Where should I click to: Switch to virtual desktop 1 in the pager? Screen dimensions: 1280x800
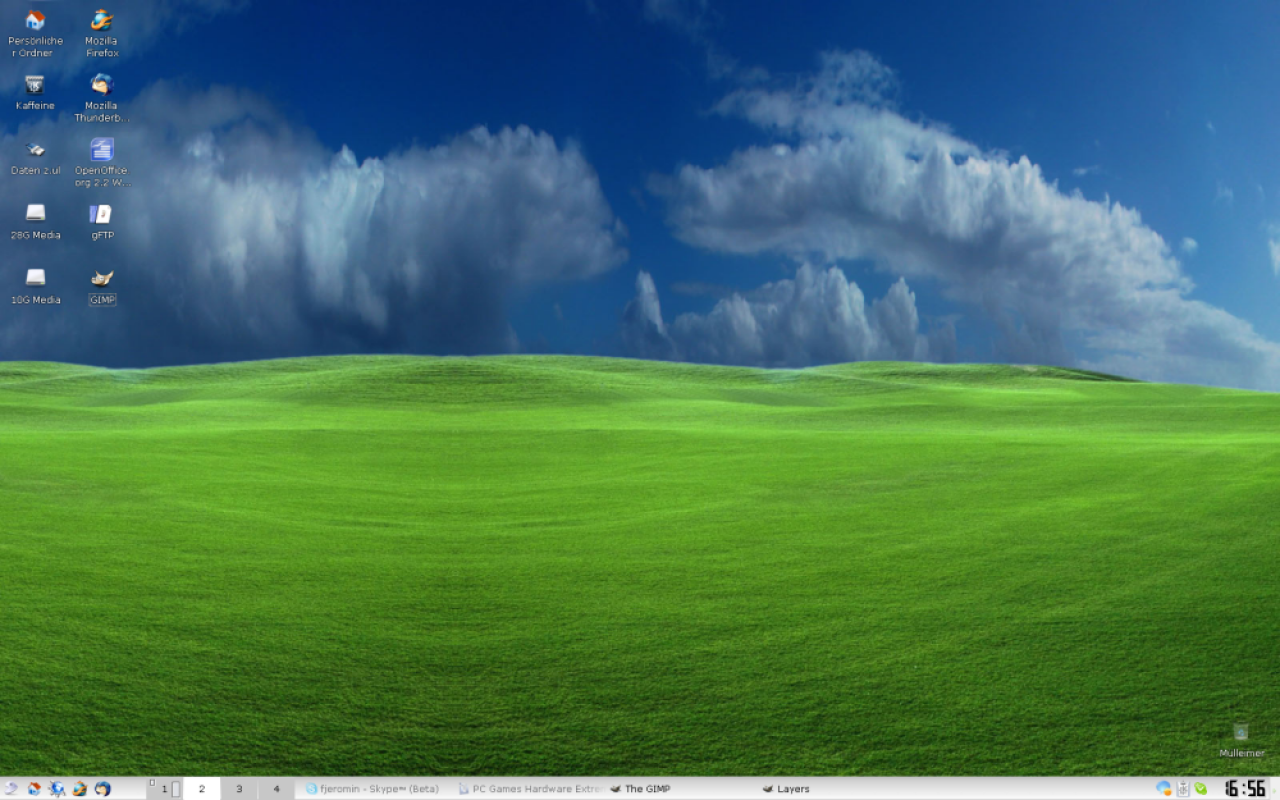click(165, 789)
